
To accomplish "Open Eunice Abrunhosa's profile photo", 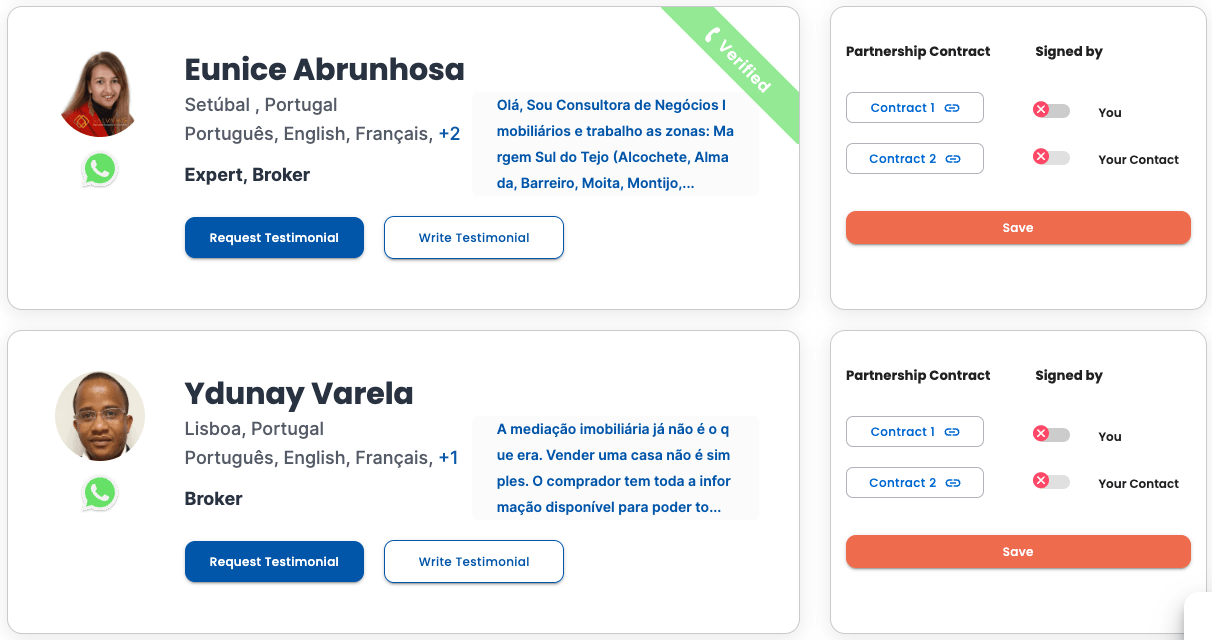I will coord(100,93).
